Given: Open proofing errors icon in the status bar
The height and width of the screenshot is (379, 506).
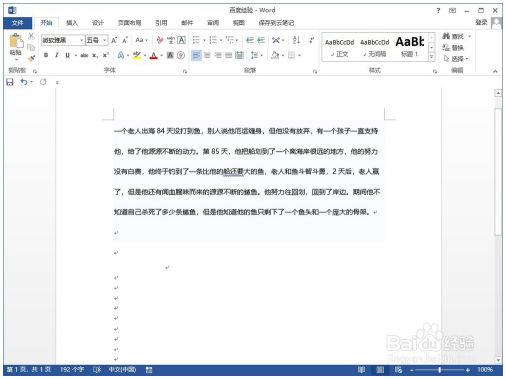Looking at the screenshot, I should [x=97, y=370].
